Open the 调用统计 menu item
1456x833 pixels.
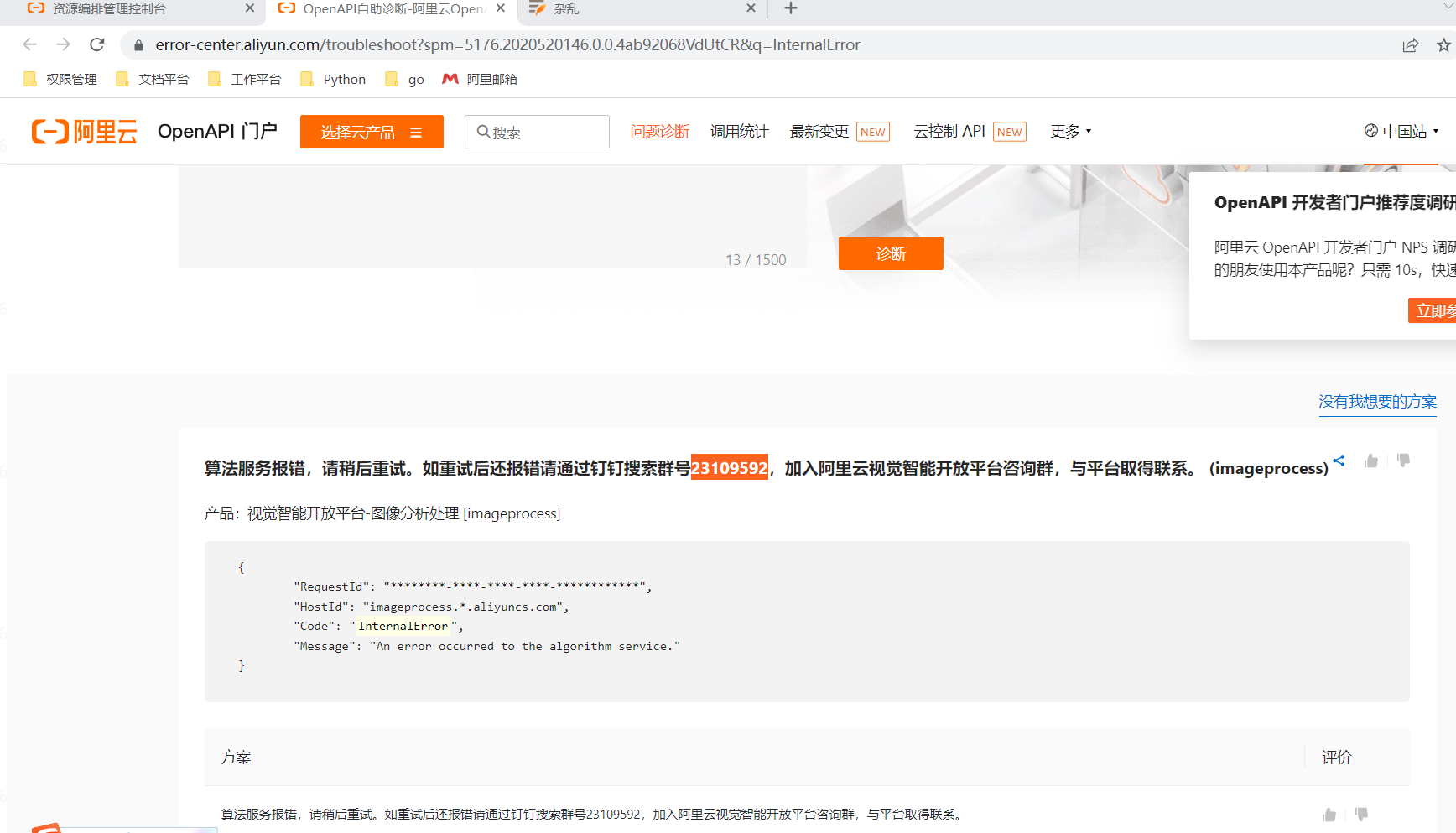(739, 132)
